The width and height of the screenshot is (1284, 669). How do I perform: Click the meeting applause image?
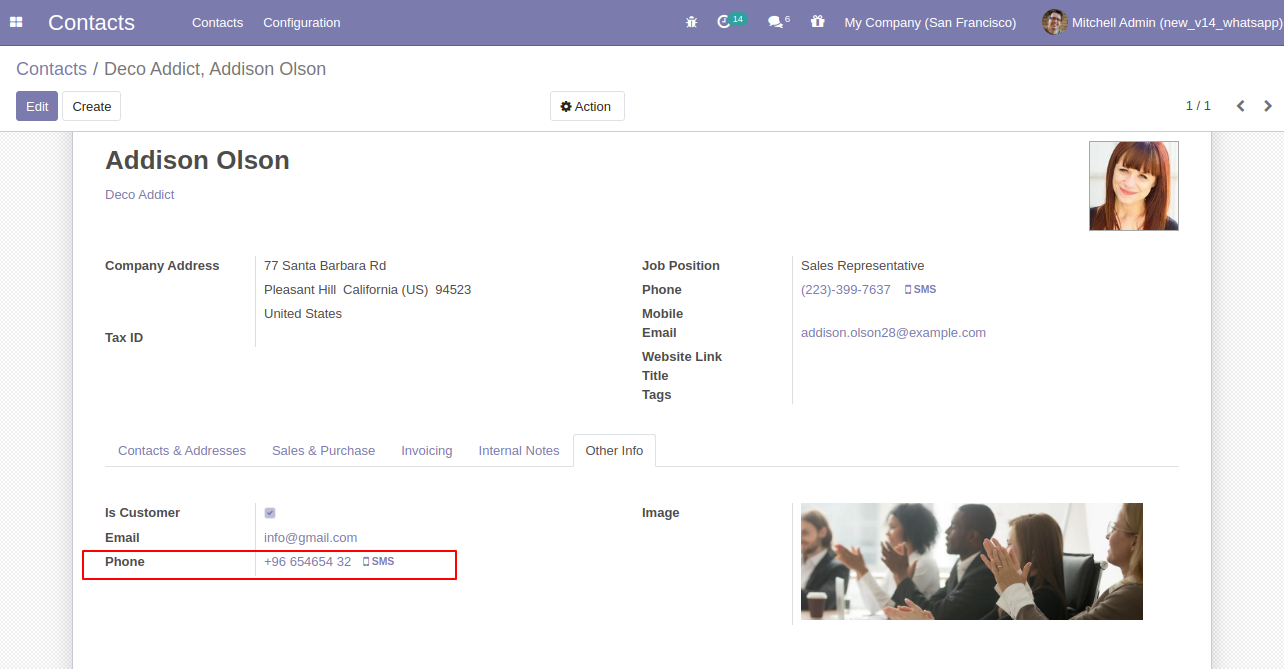tap(972, 562)
